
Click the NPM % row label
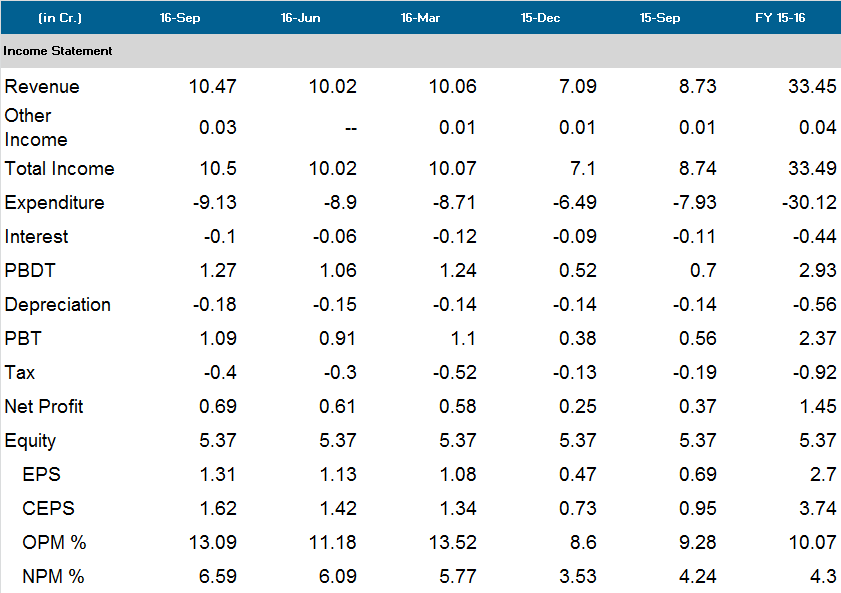click(x=53, y=577)
